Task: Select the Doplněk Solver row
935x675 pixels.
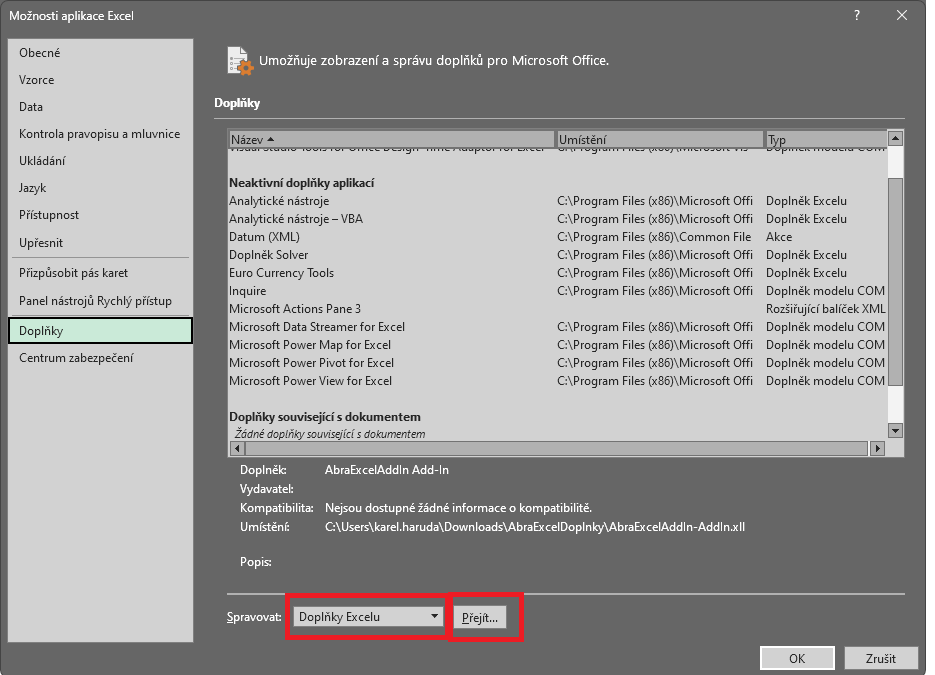Action: pyautogui.click(x=557, y=255)
